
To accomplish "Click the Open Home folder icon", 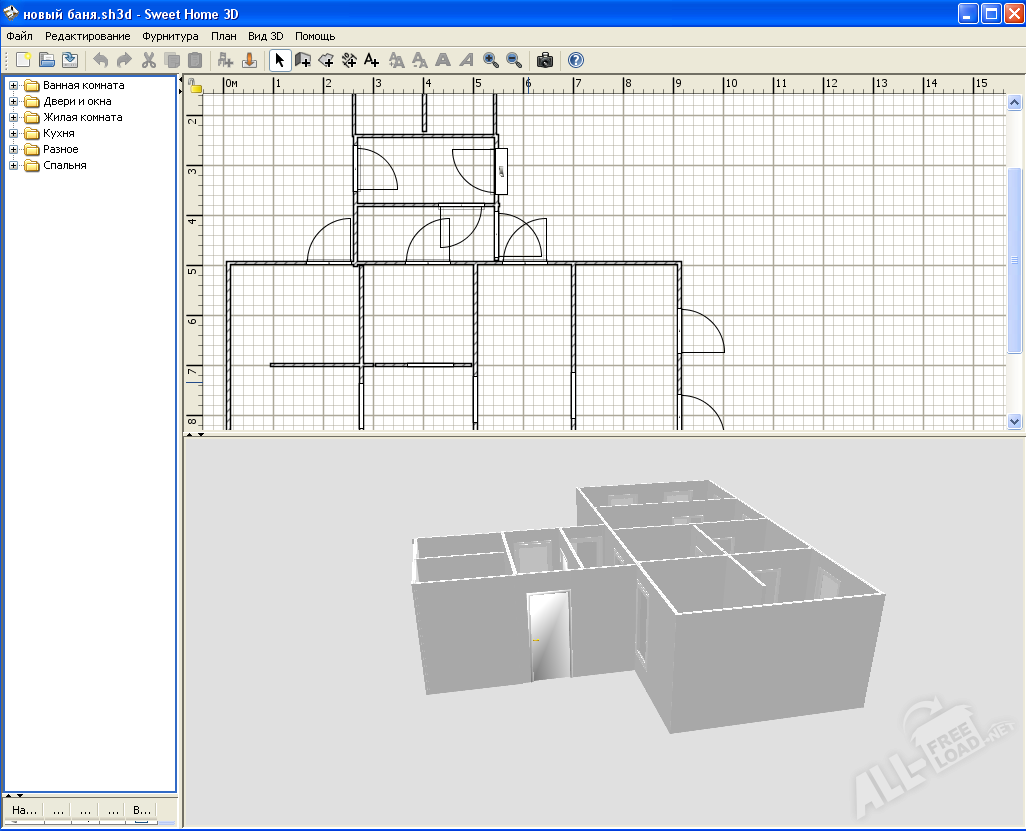I will 47,60.
